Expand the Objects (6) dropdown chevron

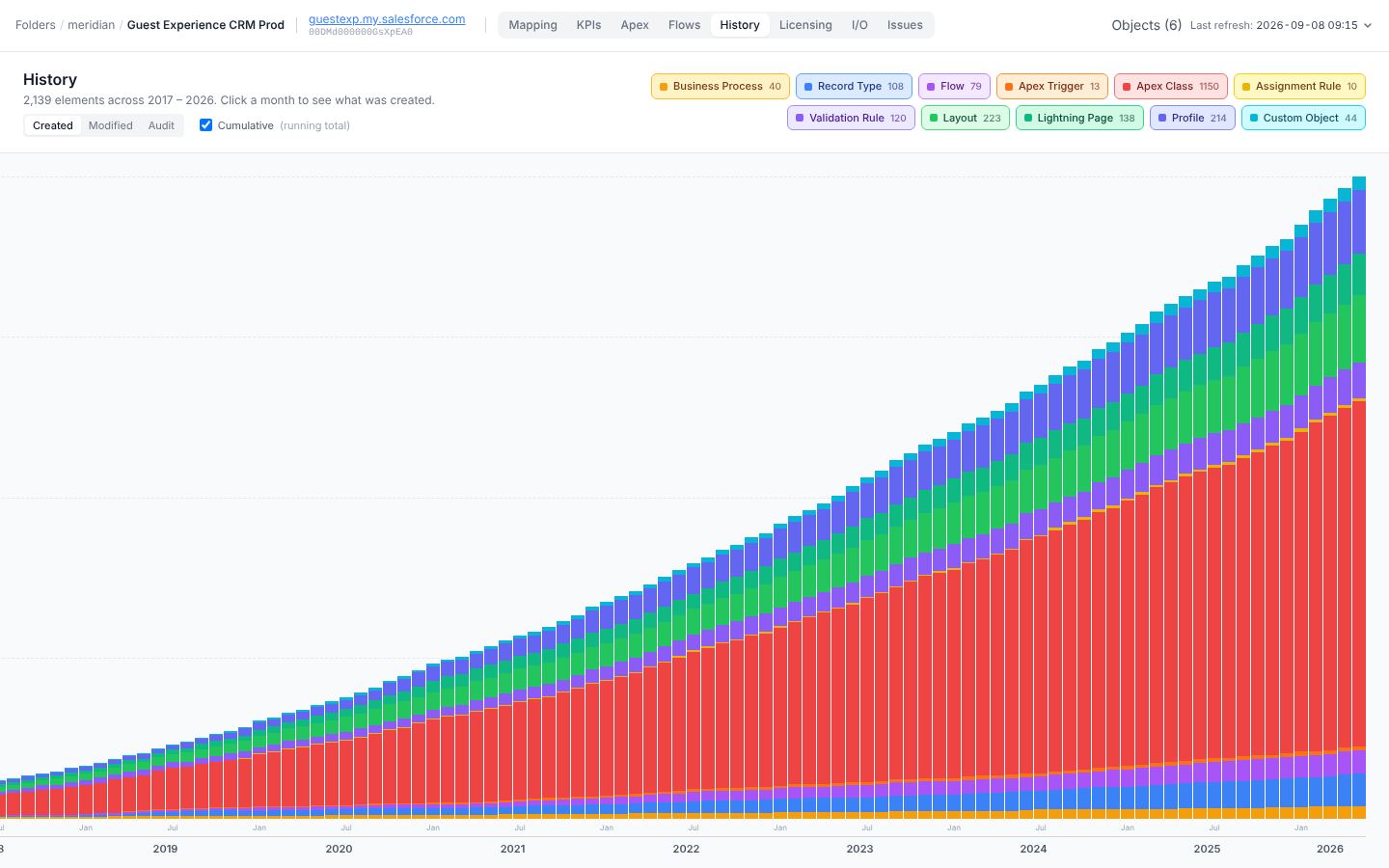[x=1367, y=25]
